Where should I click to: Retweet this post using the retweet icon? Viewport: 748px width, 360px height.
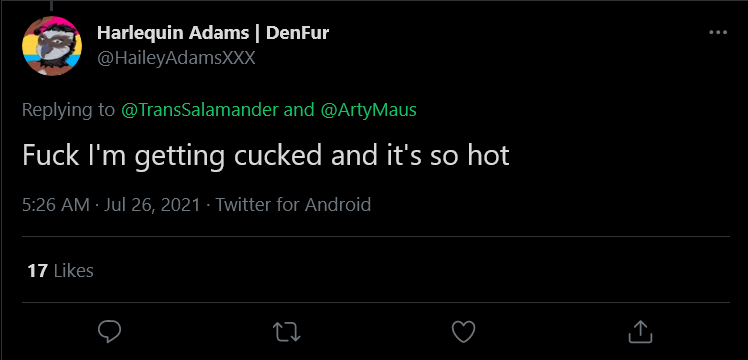286,332
